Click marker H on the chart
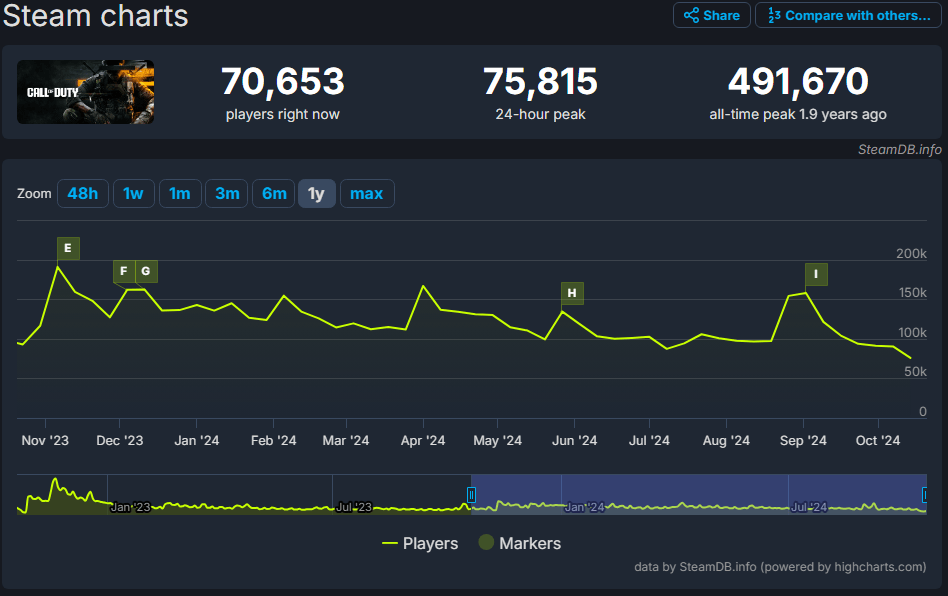The height and width of the screenshot is (596, 948). (573, 293)
